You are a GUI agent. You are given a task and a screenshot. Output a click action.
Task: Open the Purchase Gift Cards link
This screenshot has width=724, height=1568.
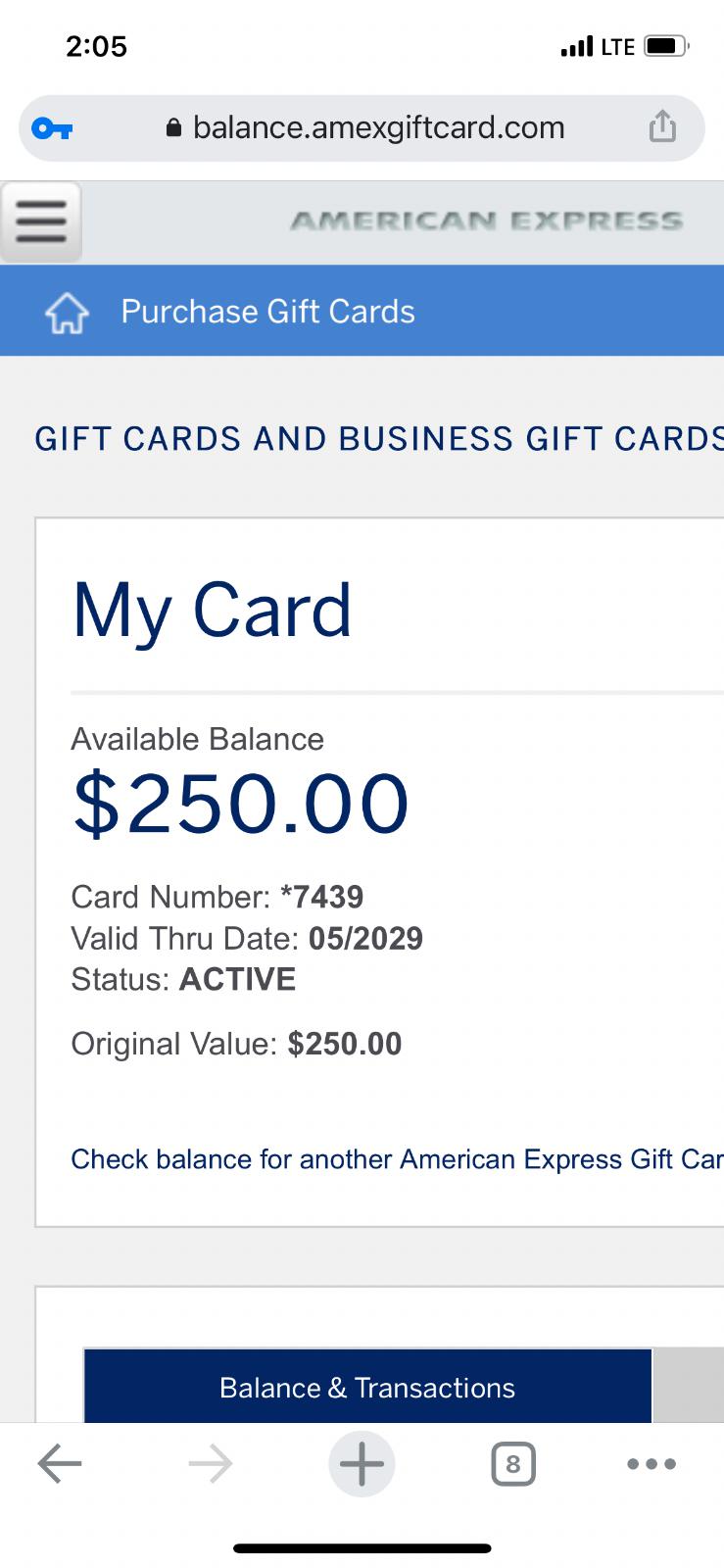pos(267,312)
